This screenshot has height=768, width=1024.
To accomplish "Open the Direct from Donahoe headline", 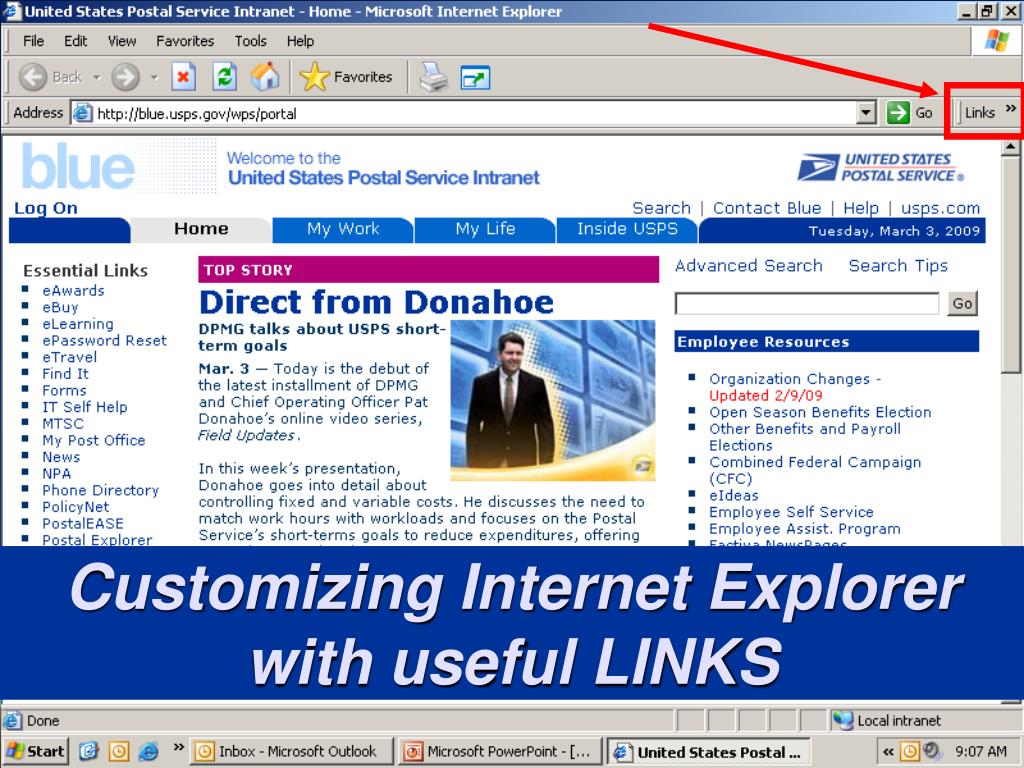I will [x=377, y=302].
